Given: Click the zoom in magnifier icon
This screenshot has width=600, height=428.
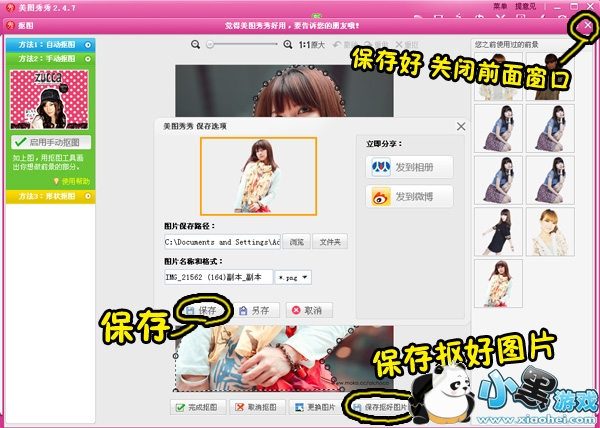Looking at the screenshot, I should tap(288, 45).
